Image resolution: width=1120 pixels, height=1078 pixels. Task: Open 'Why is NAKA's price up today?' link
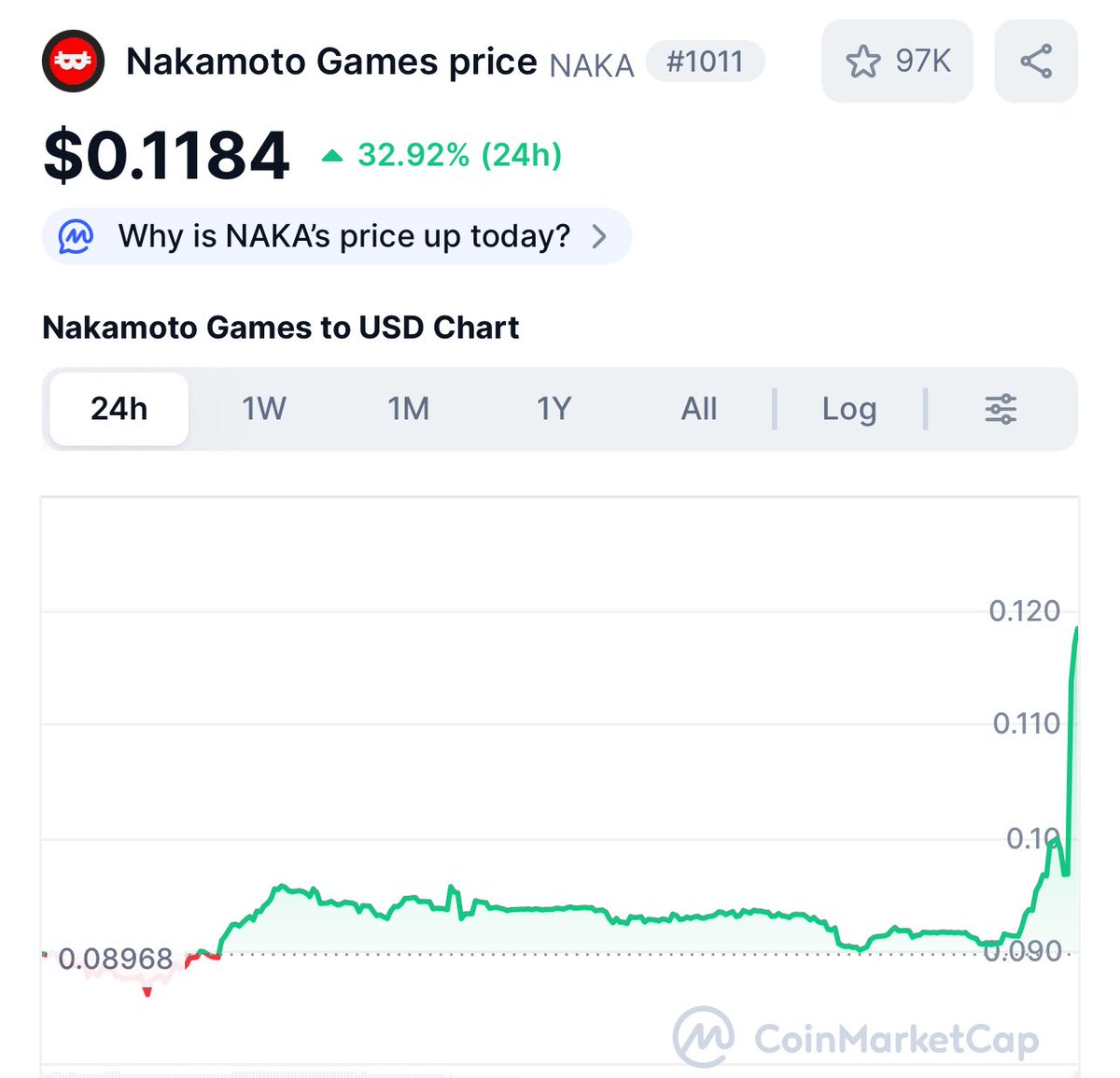[343, 236]
